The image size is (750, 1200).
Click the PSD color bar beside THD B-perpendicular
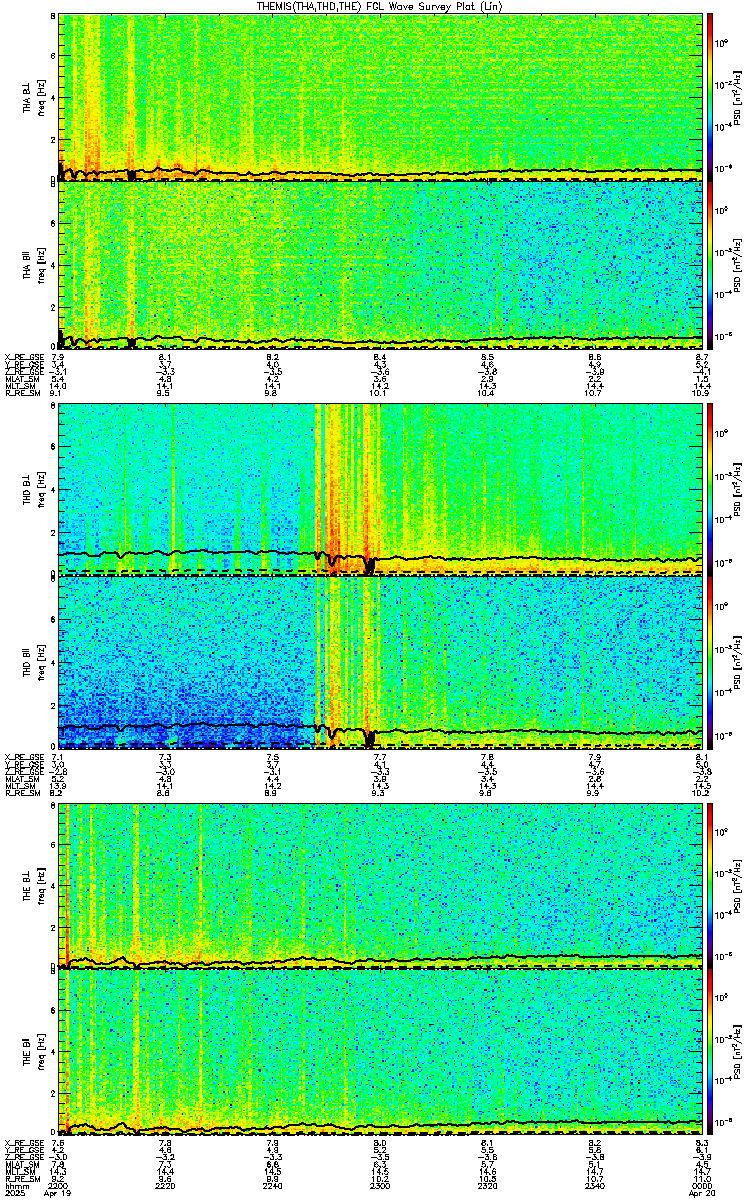pos(711,488)
